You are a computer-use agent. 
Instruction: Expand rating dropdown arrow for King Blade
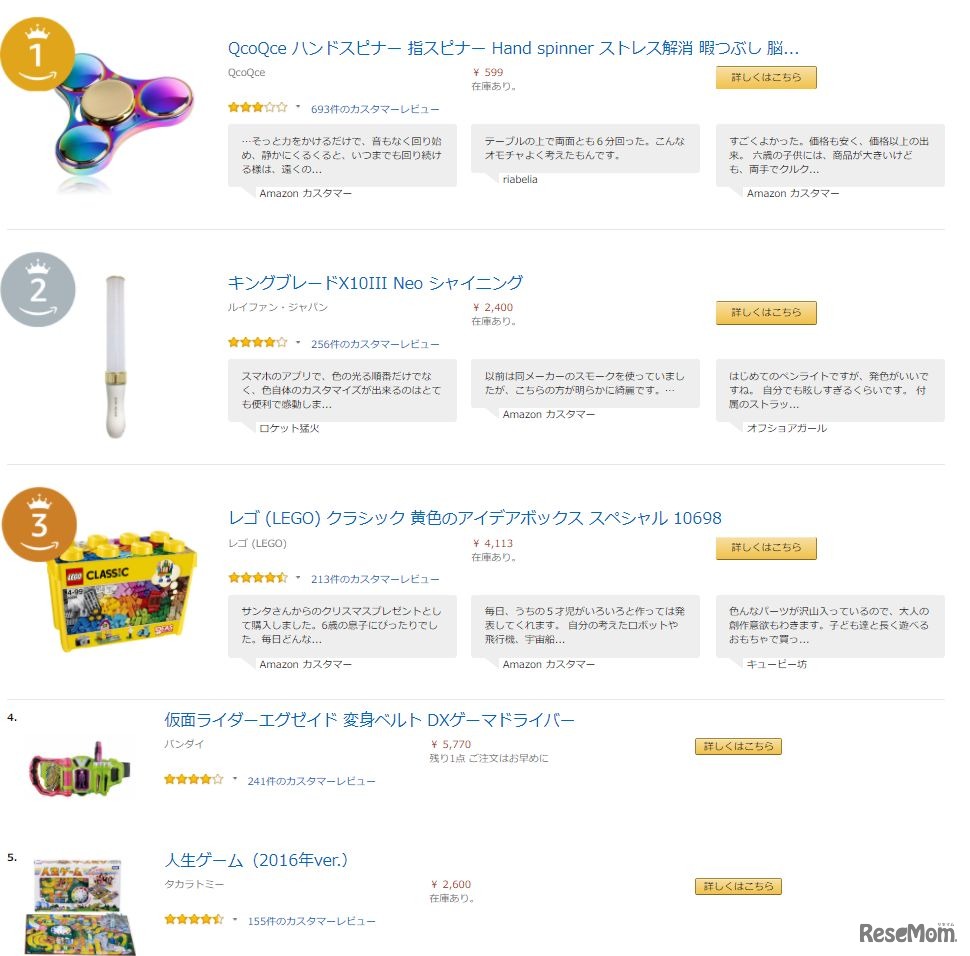pos(298,342)
